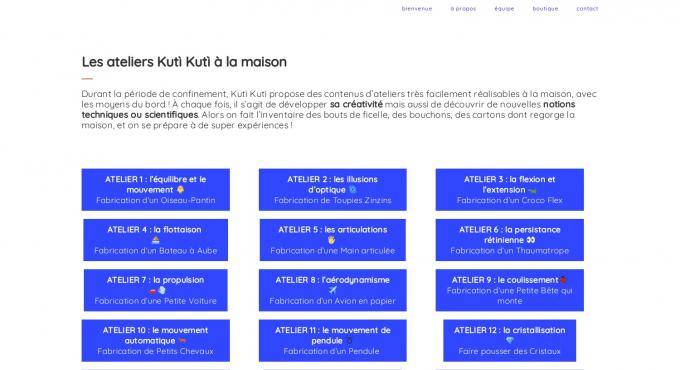Select Atelier 6 la persistance rétinienne
The width and height of the screenshot is (680, 370).
510,240
